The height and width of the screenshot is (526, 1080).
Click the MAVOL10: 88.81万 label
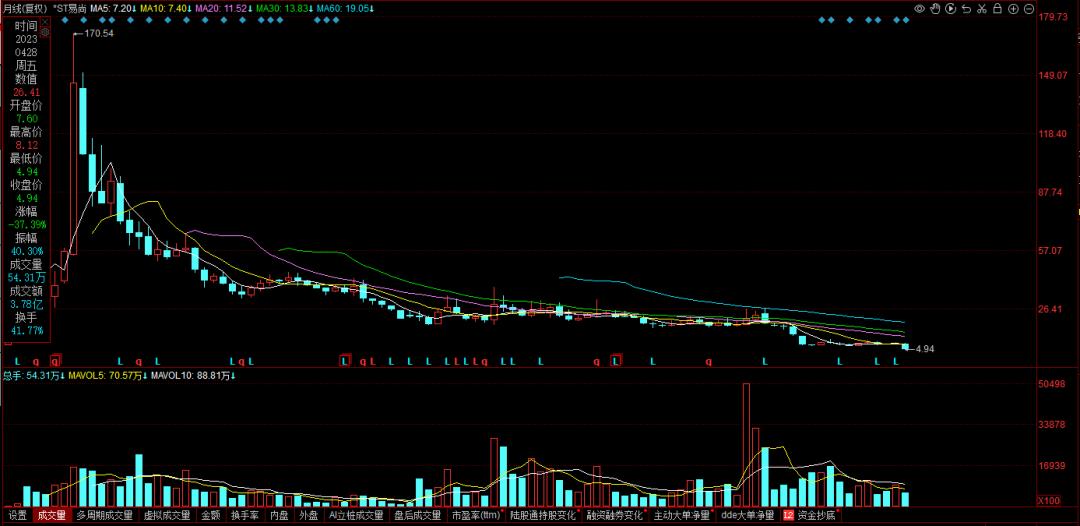click(x=194, y=376)
